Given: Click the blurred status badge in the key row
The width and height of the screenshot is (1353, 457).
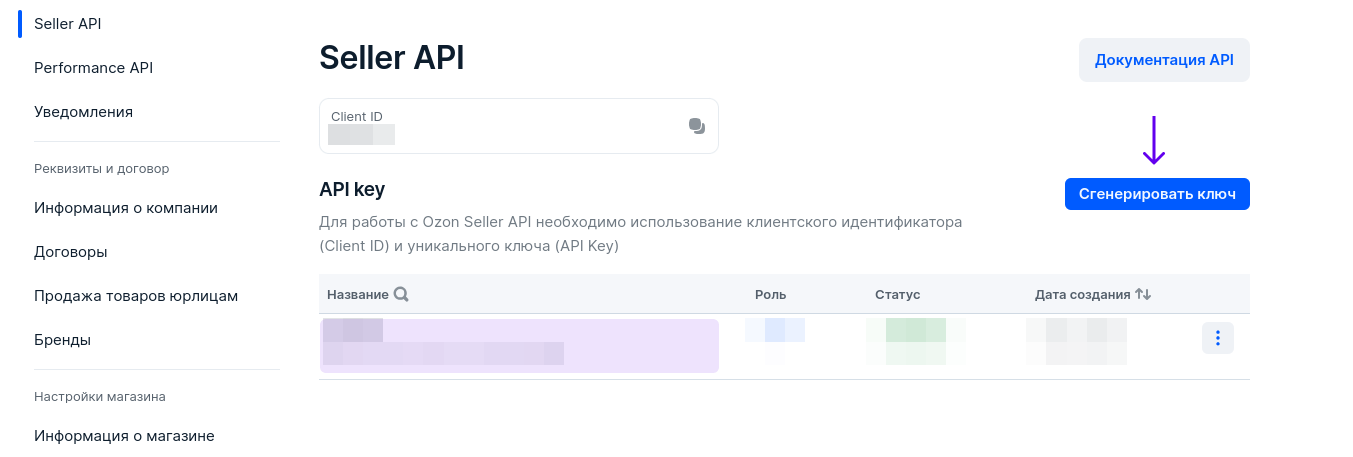Looking at the screenshot, I should 915,340.
